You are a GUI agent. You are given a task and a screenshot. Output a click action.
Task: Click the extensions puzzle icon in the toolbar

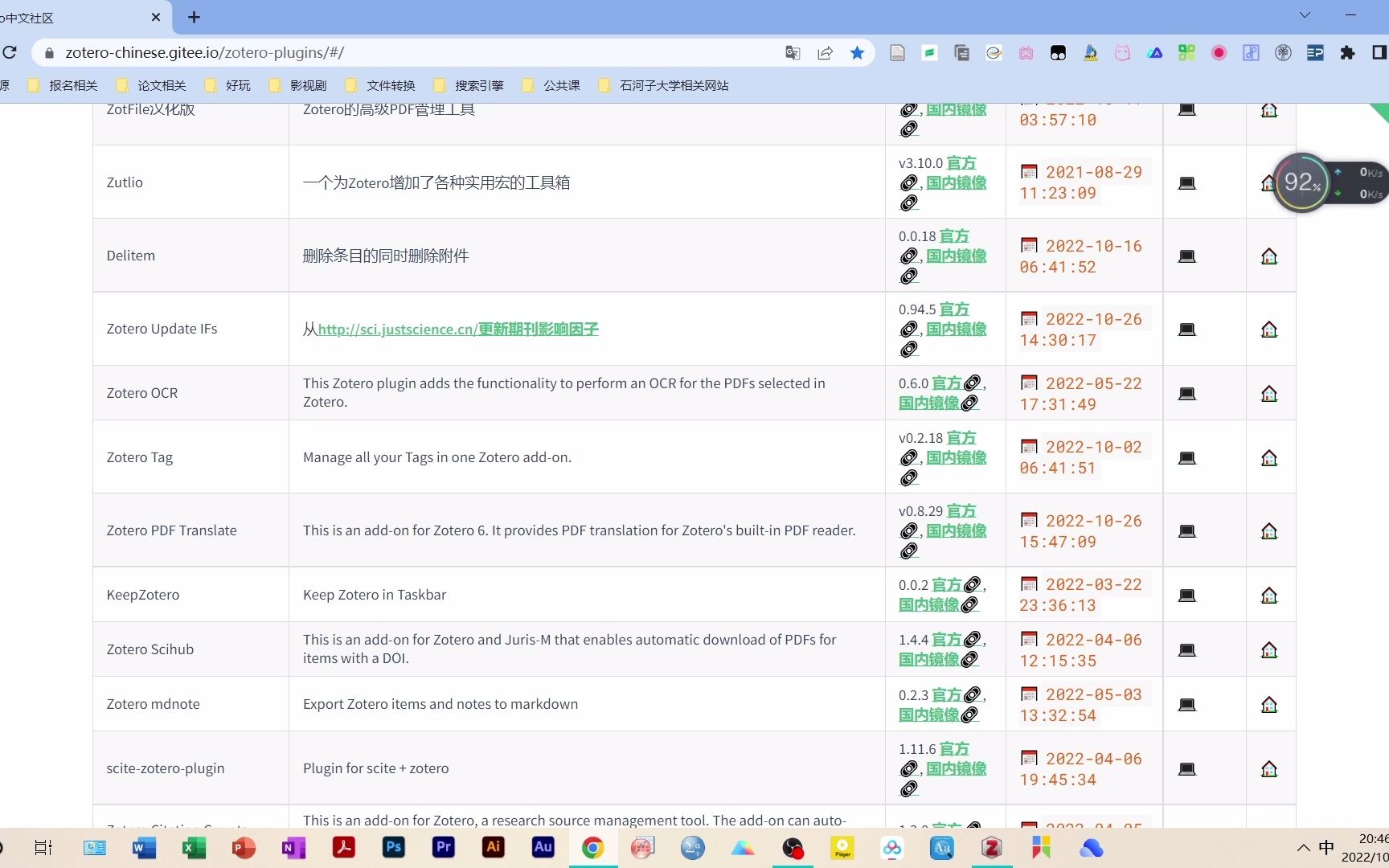[1347, 52]
